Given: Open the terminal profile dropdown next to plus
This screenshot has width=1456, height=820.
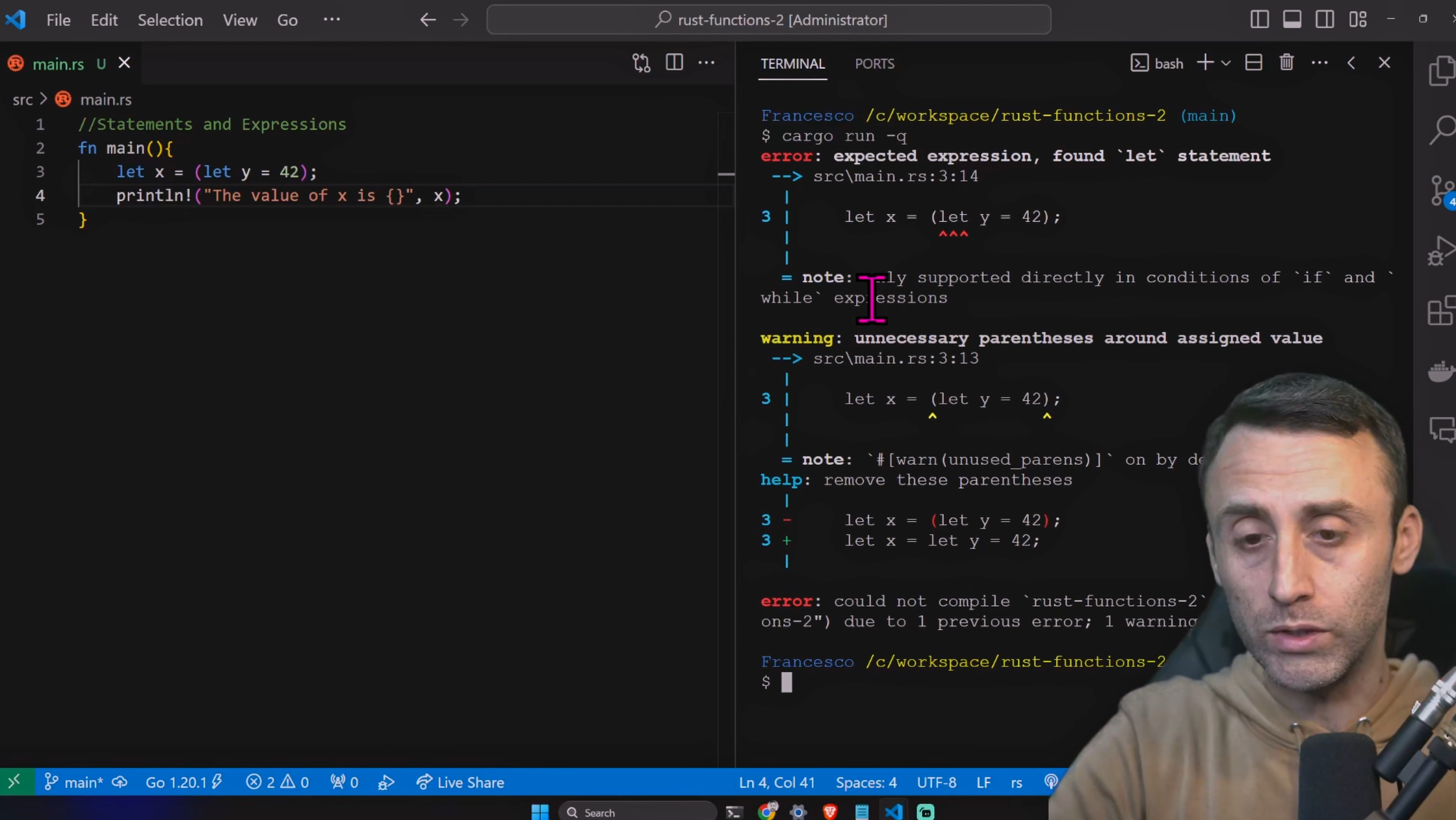Looking at the screenshot, I should 1227,63.
